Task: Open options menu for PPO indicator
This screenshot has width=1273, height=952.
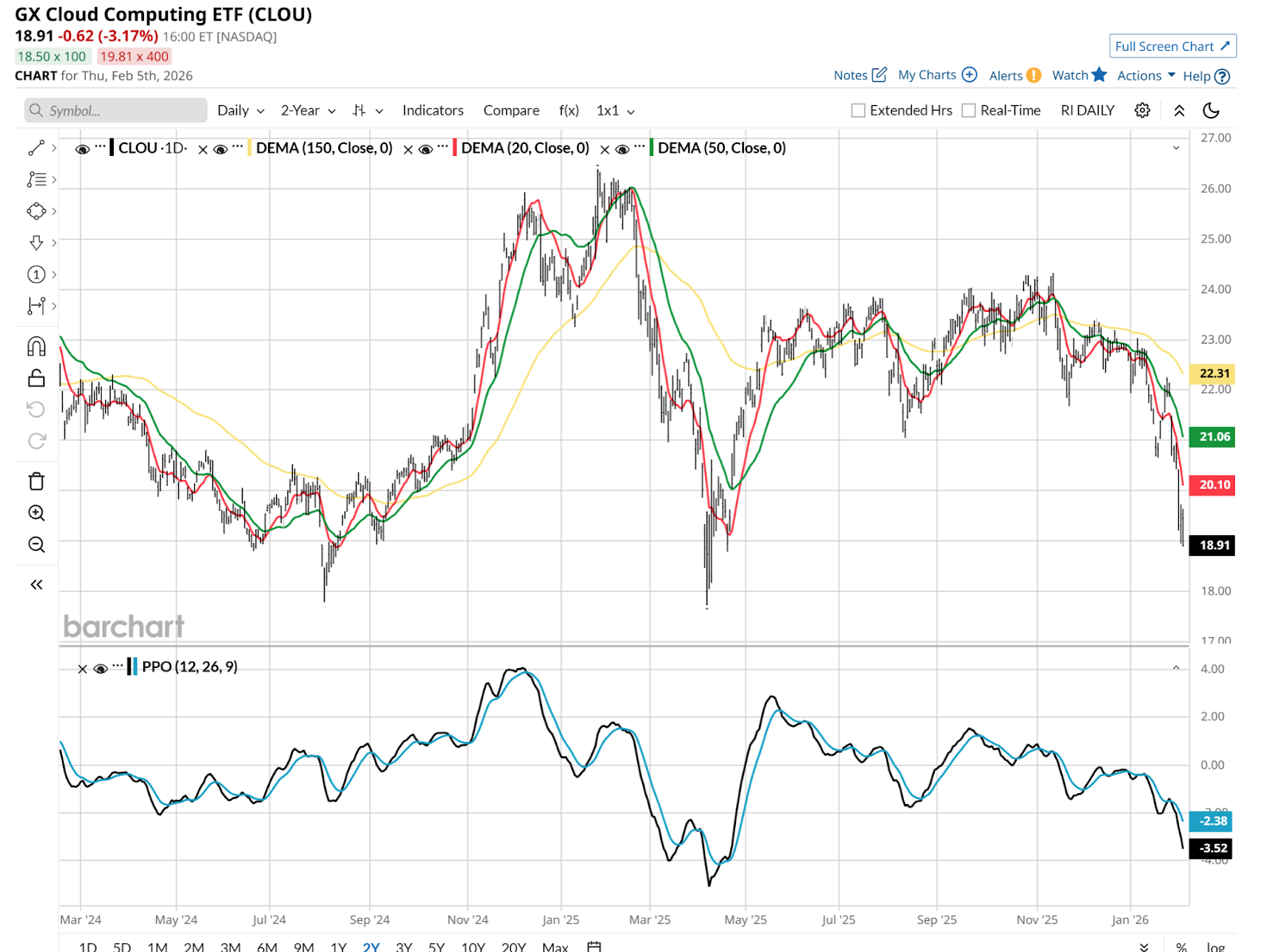Action: tap(118, 666)
